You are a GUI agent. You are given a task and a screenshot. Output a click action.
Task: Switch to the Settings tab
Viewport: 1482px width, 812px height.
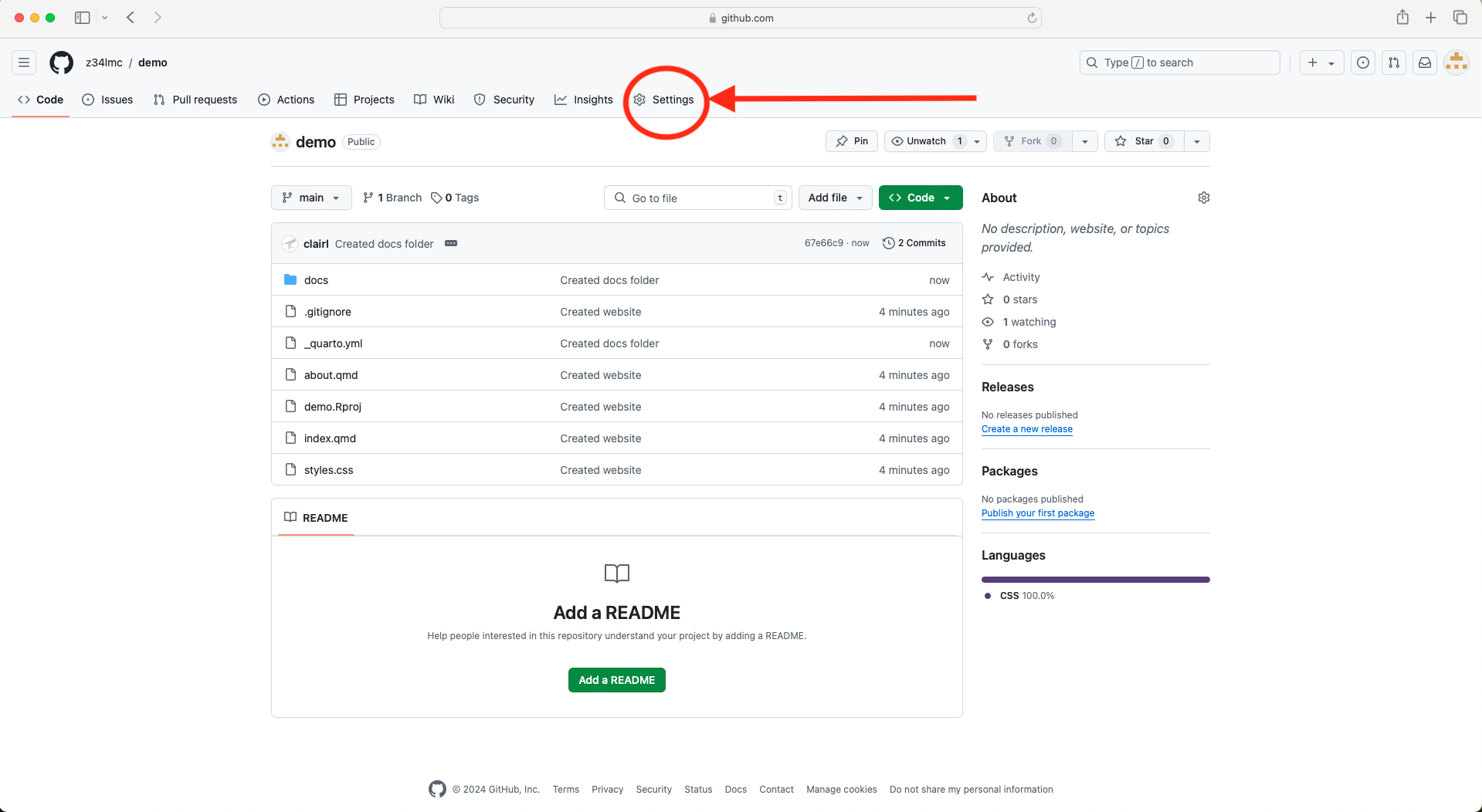point(664,100)
